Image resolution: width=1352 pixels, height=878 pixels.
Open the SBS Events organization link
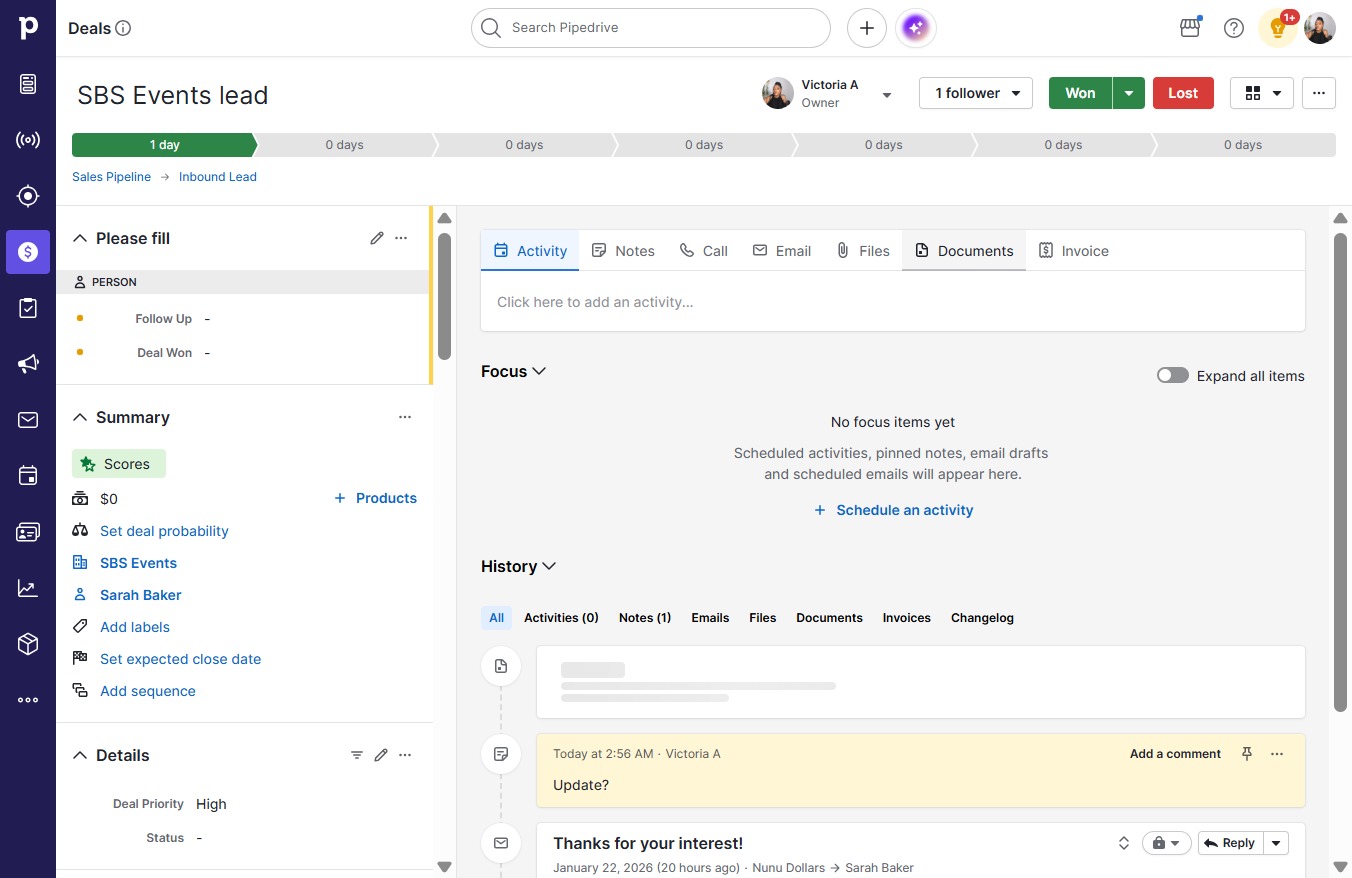coord(138,563)
